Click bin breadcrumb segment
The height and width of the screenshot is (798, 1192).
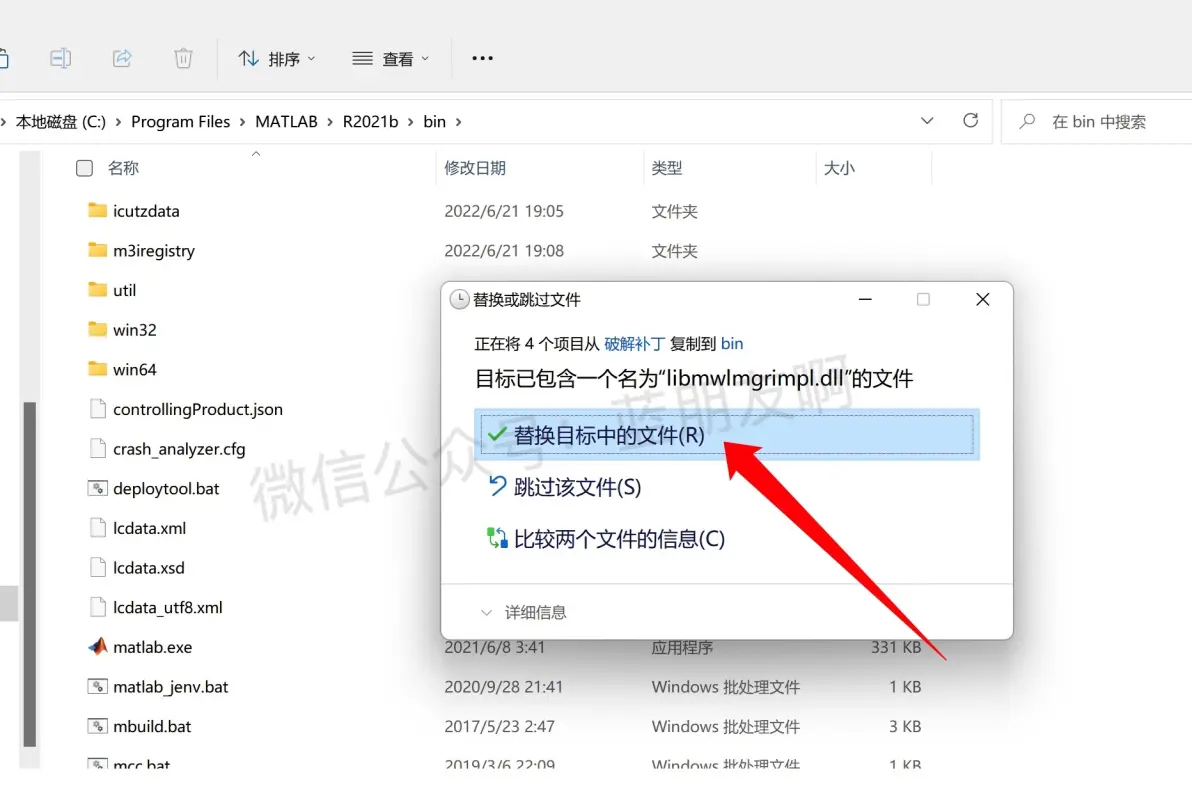[434, 122]
